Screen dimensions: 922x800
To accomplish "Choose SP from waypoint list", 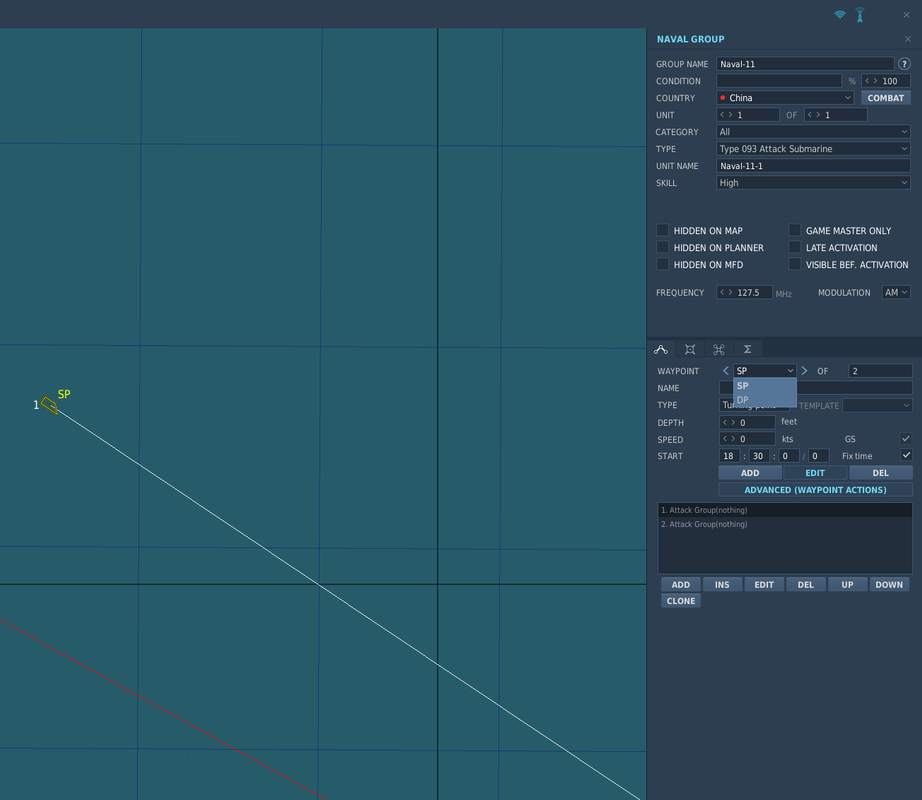I will click(x=765, y=386).
